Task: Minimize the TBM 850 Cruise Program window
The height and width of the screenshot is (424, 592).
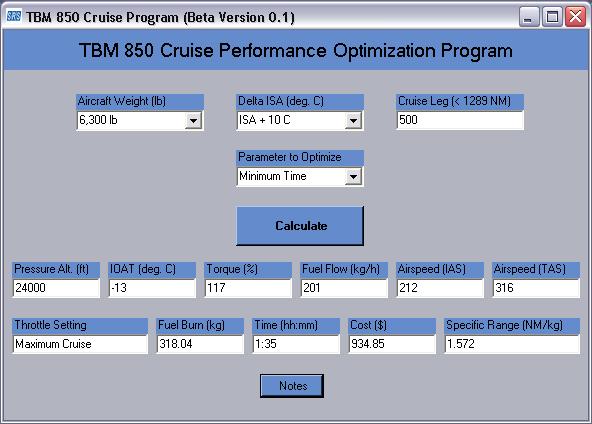Action: pos(529,17)
